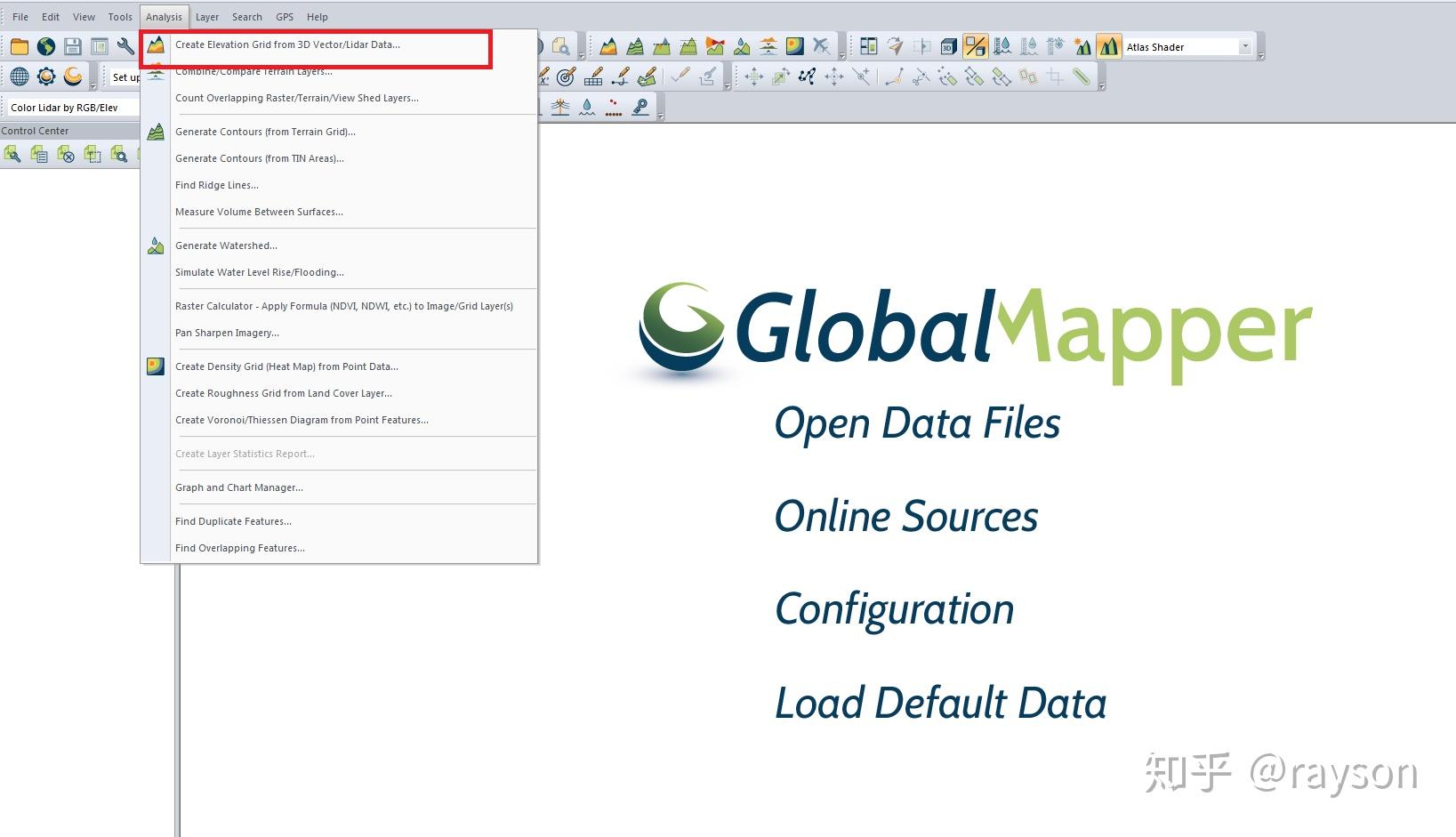Select Generate Watershed menu entry

(339, 245)
